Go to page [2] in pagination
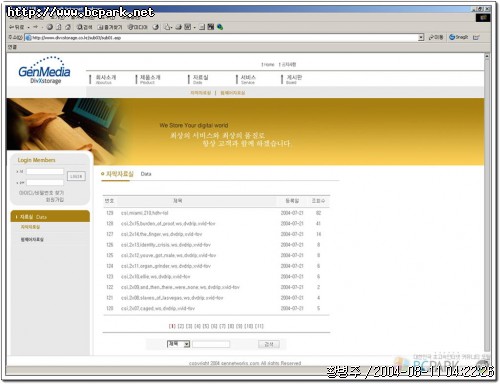Viewport: 500px width, 384px height. tap(181, 326)
